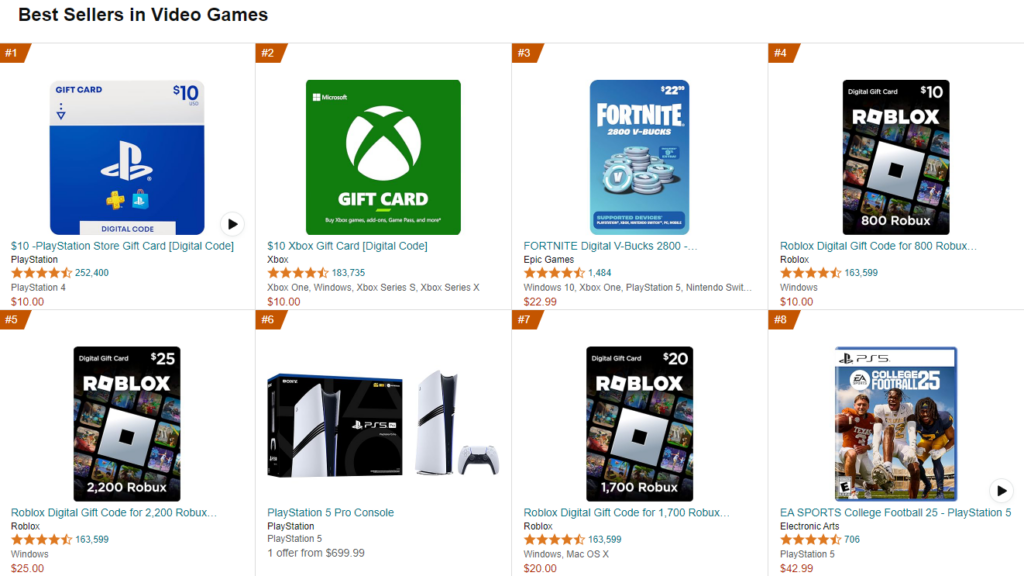This screenshot has height=576, width=1024.
Task: Click the College Football 25 cover art
Action: (895, 423)
